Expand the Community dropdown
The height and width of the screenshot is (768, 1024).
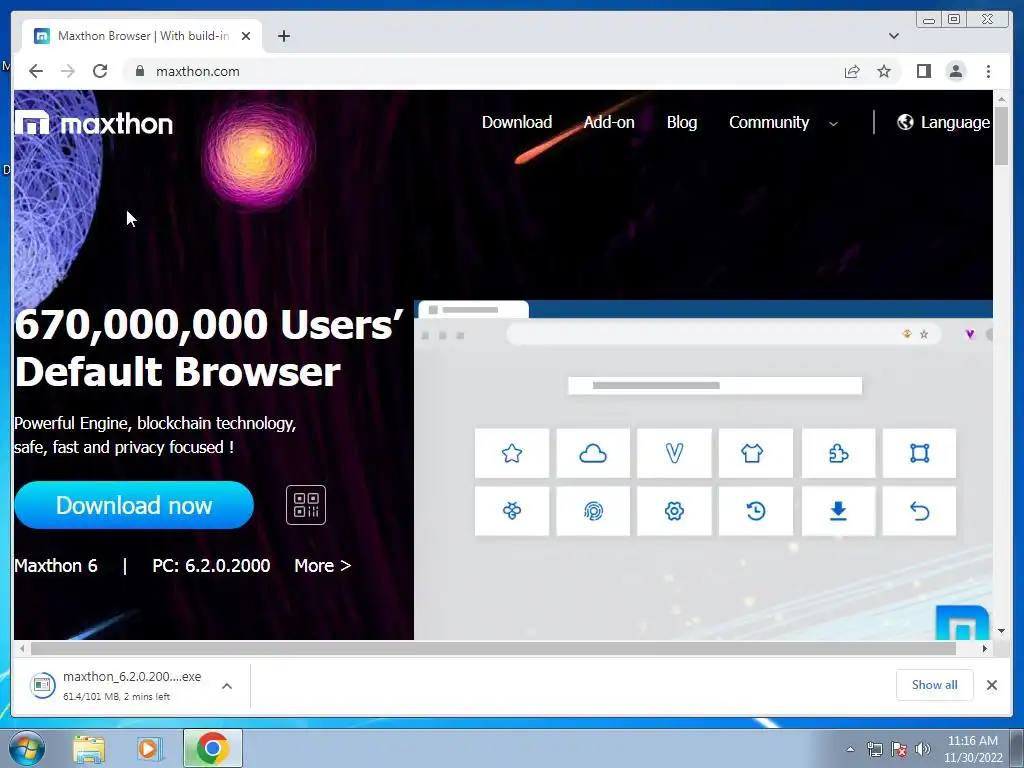pos(783,122)
